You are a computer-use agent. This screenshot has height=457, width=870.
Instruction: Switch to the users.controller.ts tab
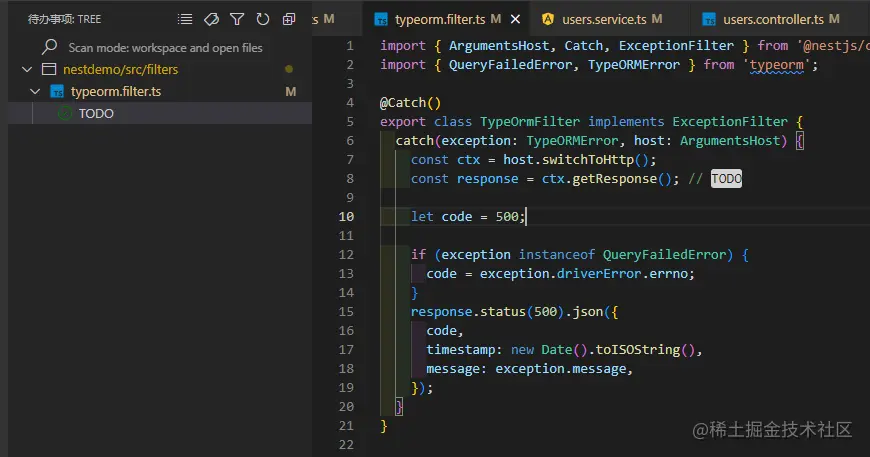click(773, 19)
